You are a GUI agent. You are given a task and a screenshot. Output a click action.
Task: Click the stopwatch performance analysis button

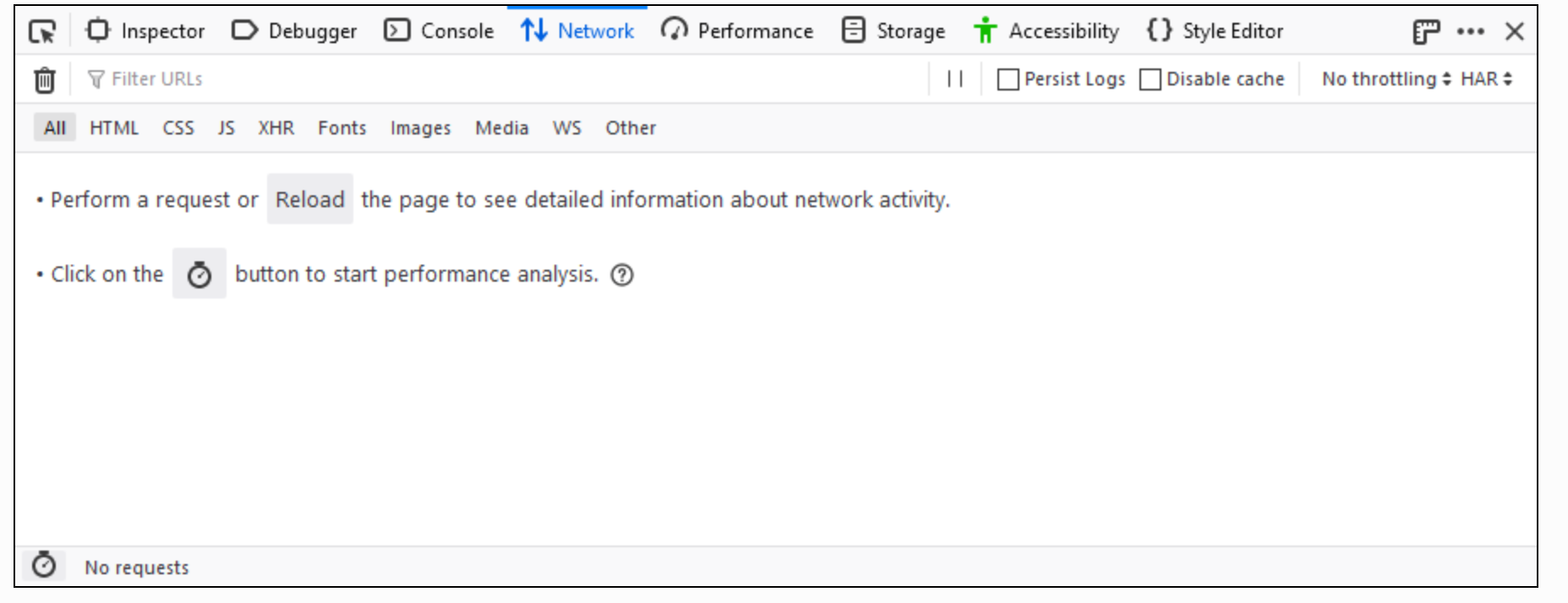199,274
